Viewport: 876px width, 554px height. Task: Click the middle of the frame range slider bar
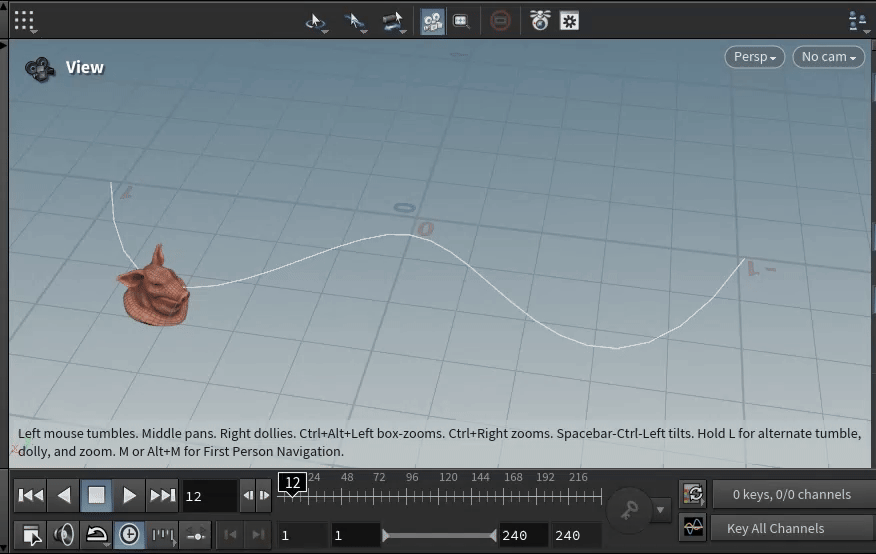[439, 536]
